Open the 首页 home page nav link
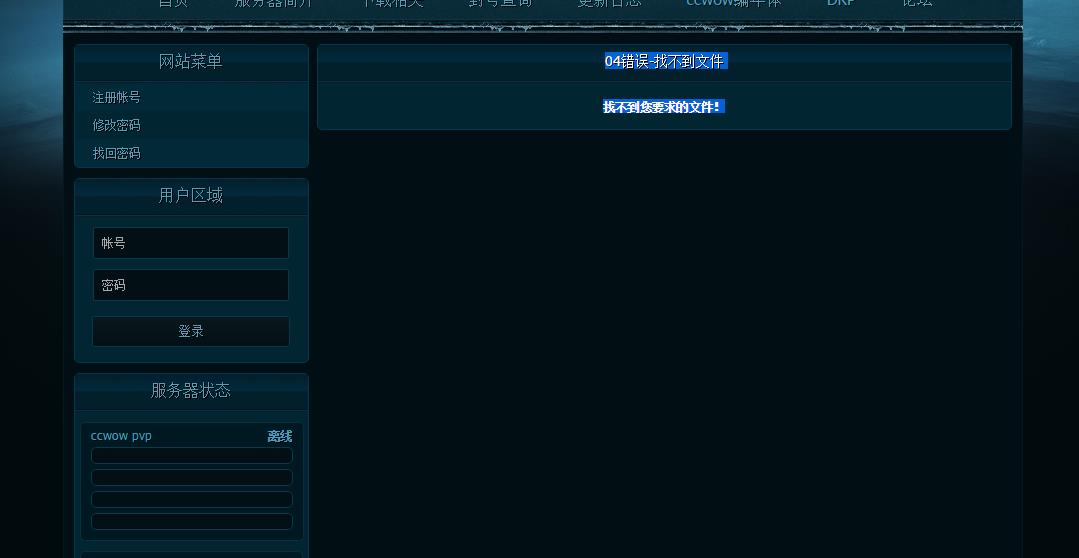 click(x=173, y=3)
